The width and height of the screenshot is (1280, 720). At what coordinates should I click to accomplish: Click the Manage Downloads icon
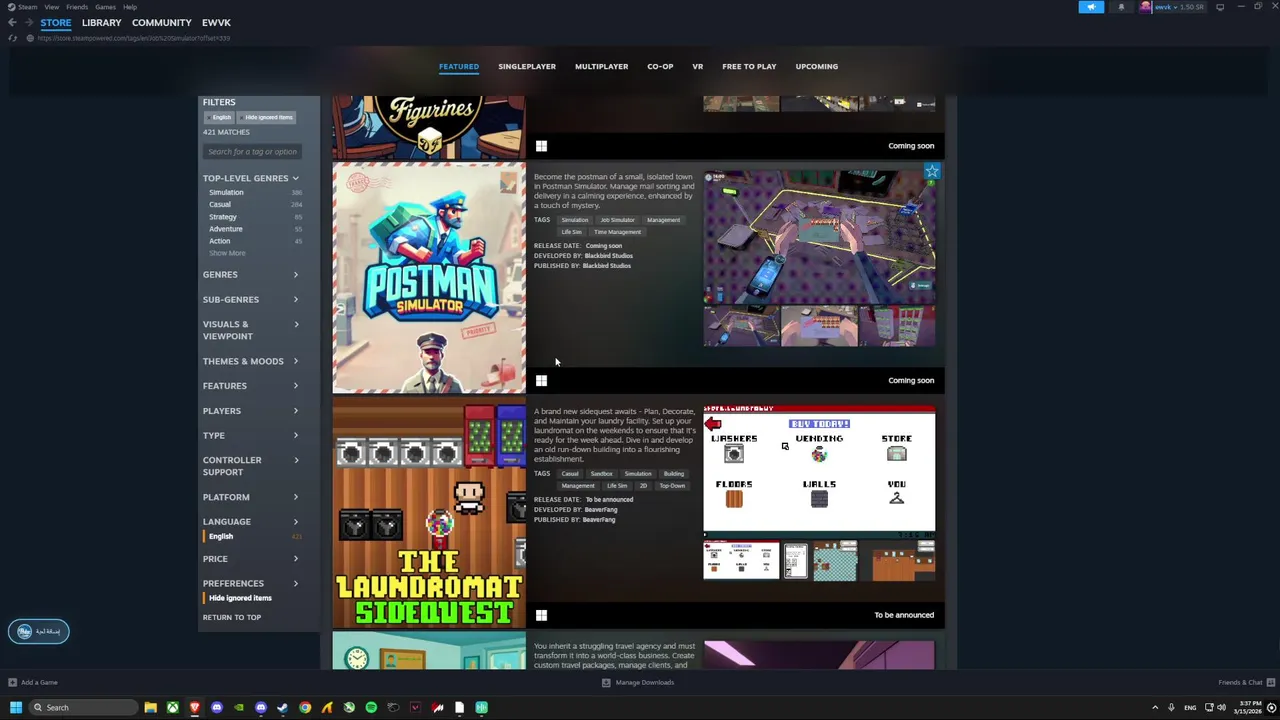(606, 683)
